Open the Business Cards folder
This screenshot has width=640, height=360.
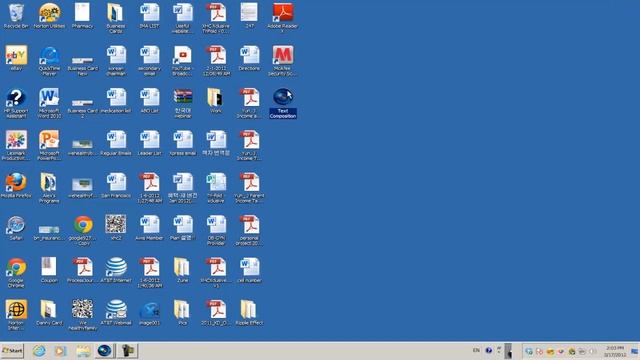pos(116,19)
